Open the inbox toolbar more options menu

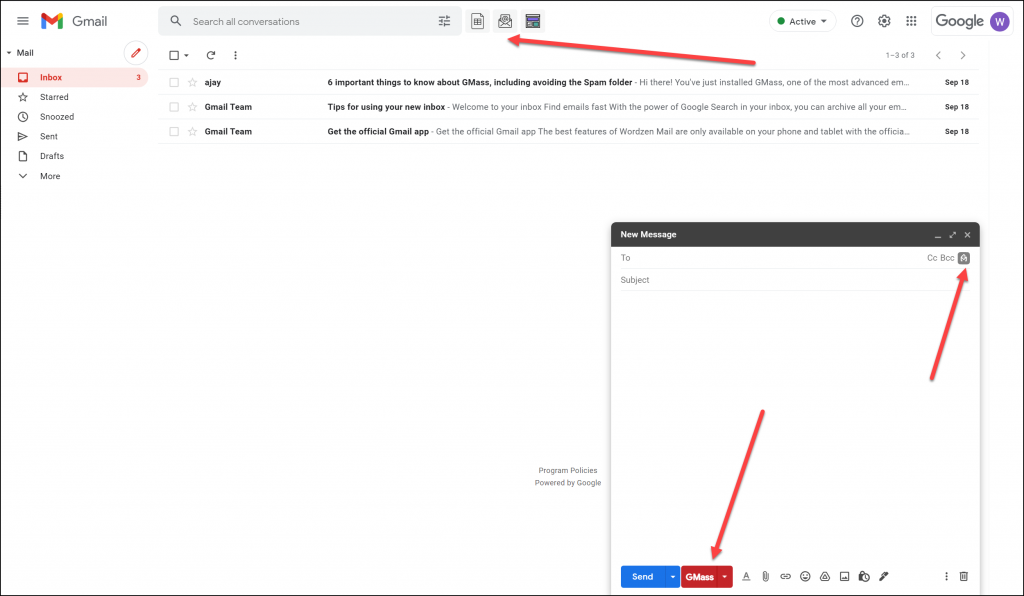pyautogui.click(x=235, y=55)
